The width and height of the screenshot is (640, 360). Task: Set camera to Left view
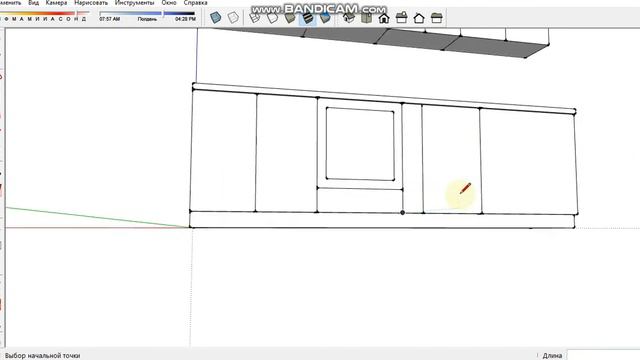(436, 18)
